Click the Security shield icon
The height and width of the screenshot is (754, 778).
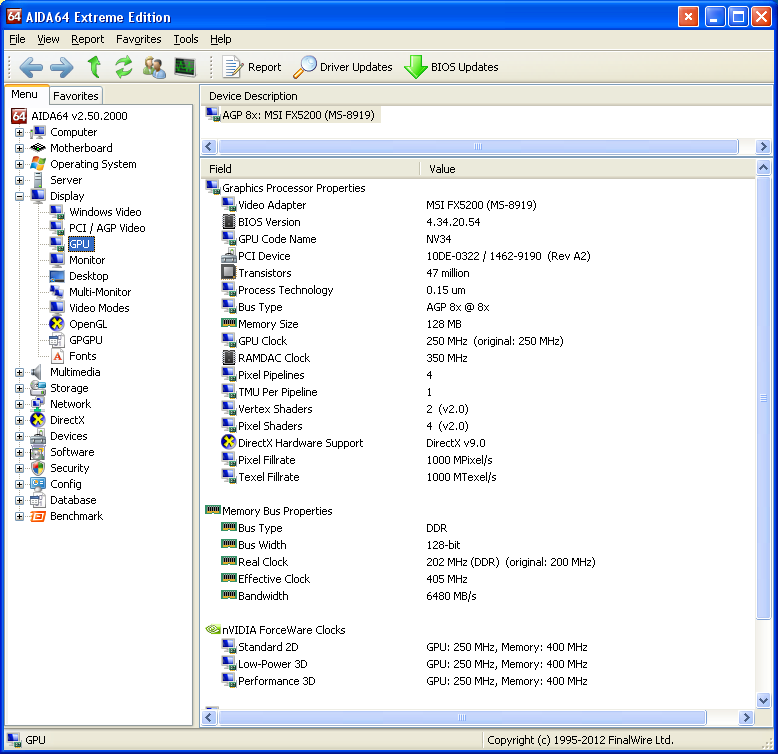point(38,468)
